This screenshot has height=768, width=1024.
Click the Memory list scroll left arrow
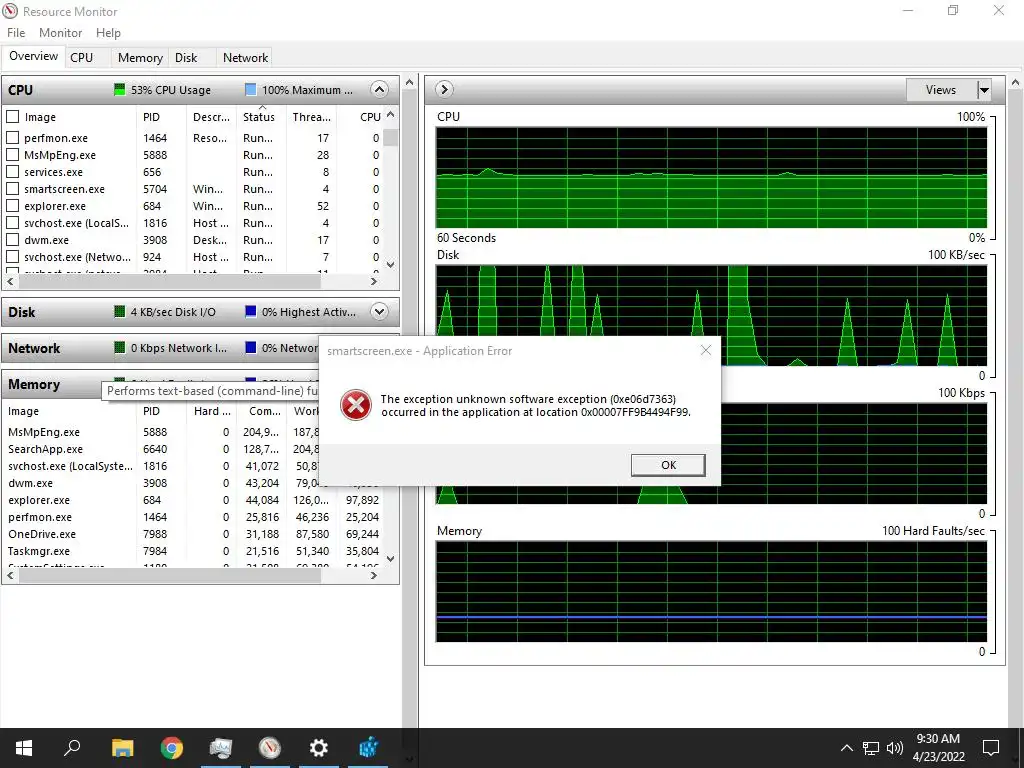pos(10,575)
